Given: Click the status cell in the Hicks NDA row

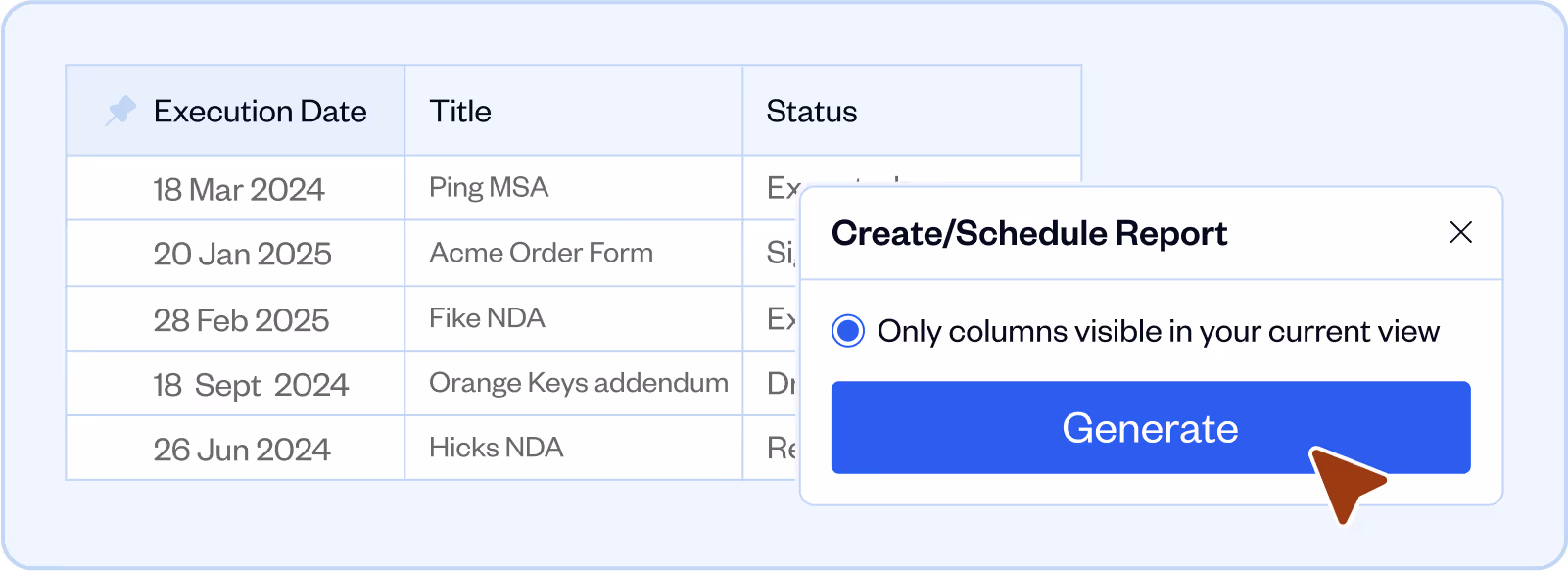Looking at the screenshot, I should [781, 448].
